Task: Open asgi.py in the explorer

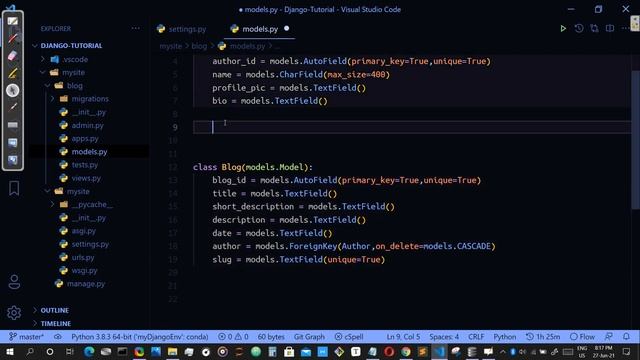Action: (x=84, y=231)
